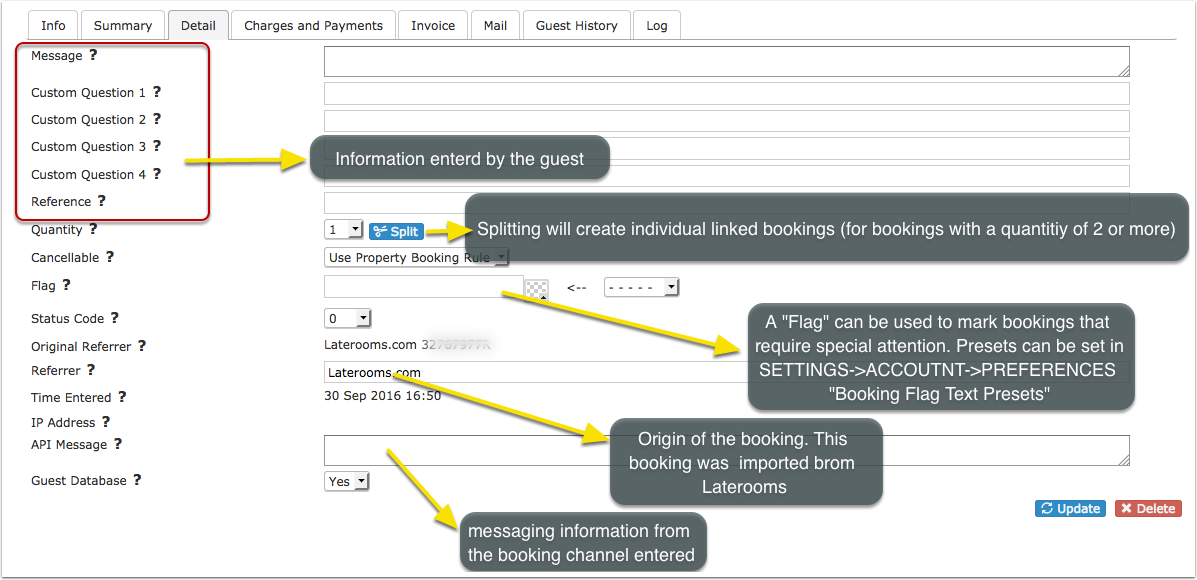This screenshot has height=580, width=1197.
Task: Click the Update button
Action: tap(1070, 509)
